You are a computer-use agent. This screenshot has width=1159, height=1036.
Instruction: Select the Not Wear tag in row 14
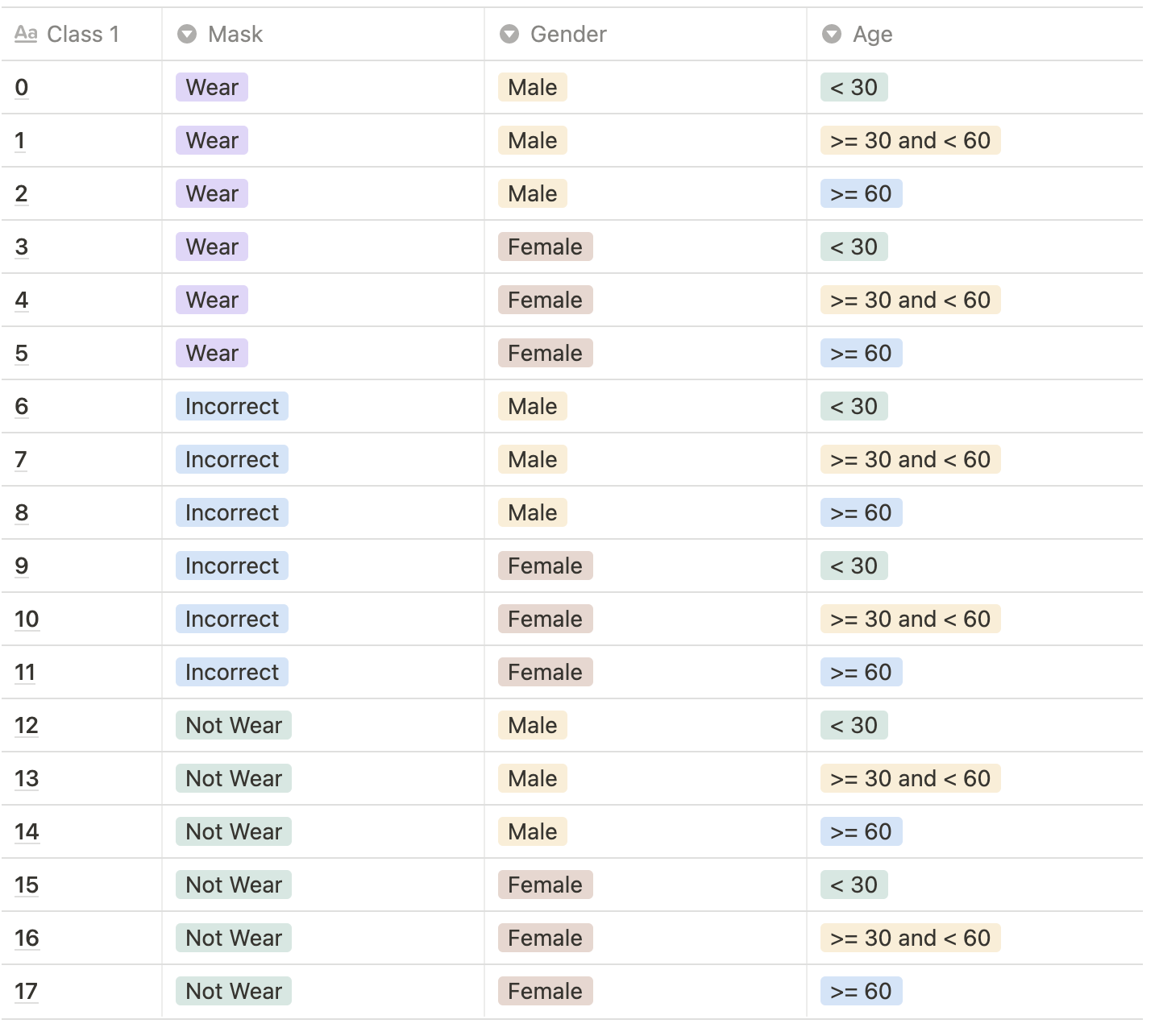pyautogui.click(x=232, y=831)
